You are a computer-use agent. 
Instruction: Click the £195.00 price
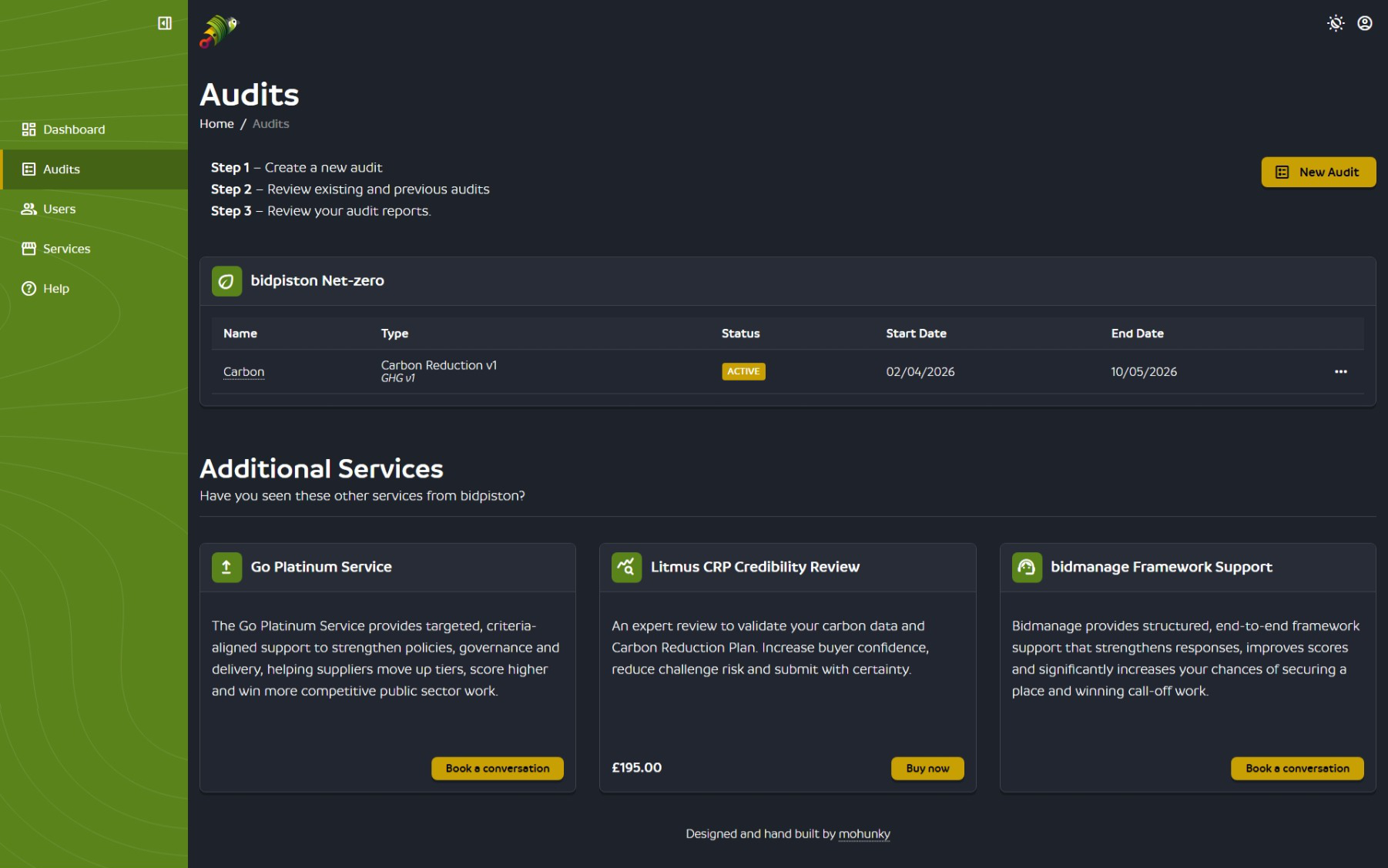[x=637, y=768]
